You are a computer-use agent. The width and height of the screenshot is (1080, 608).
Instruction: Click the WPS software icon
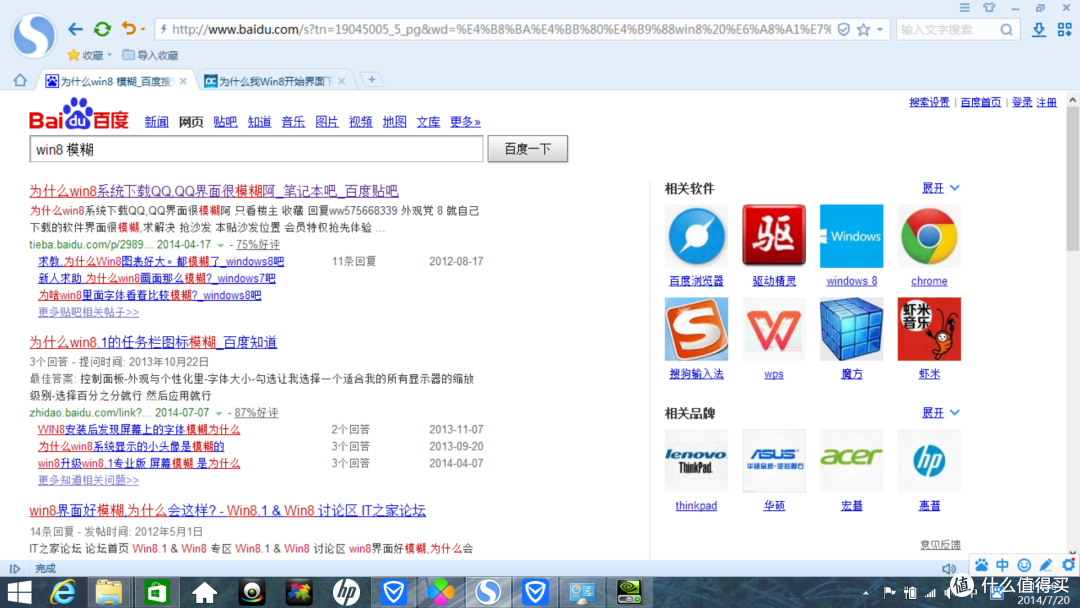coord(773,329)
